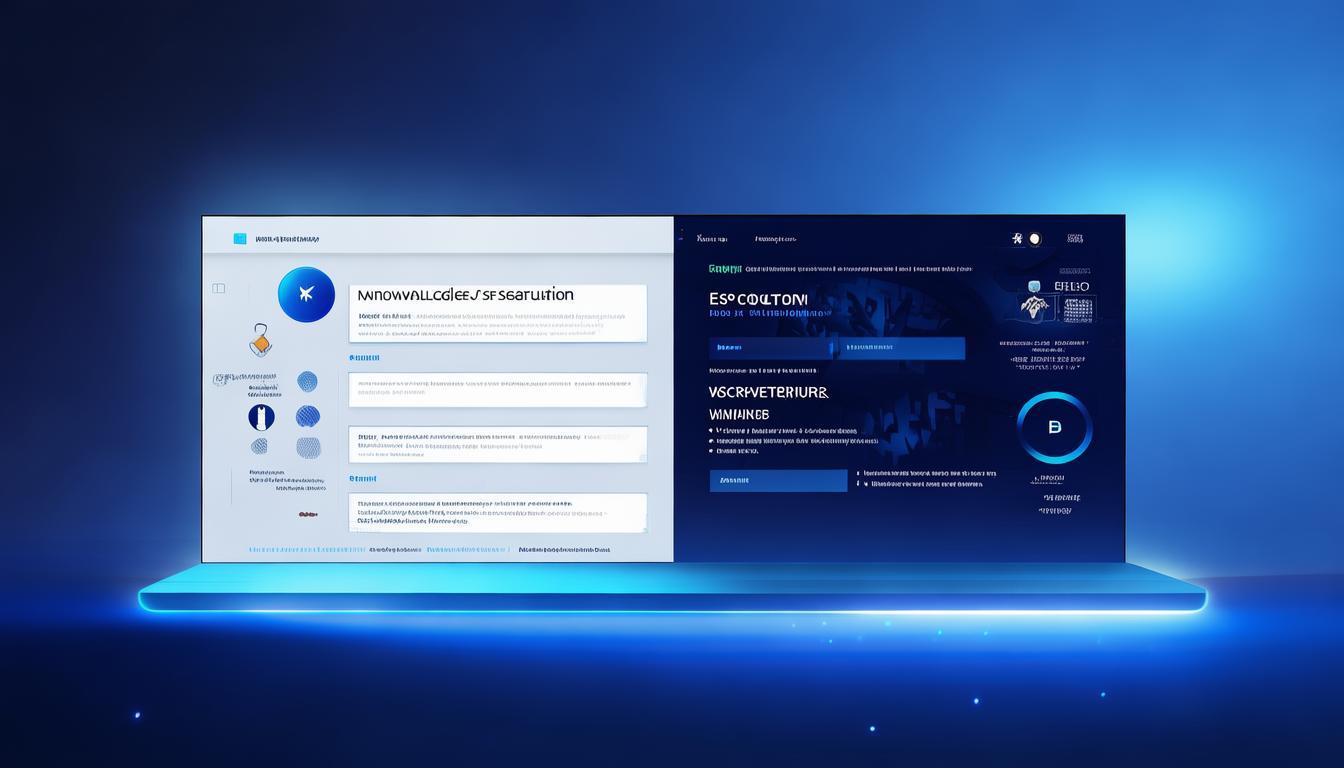Screen dimensions: 1344x768
Task: Click the circular B progress ring
Action: point(1056,426)
